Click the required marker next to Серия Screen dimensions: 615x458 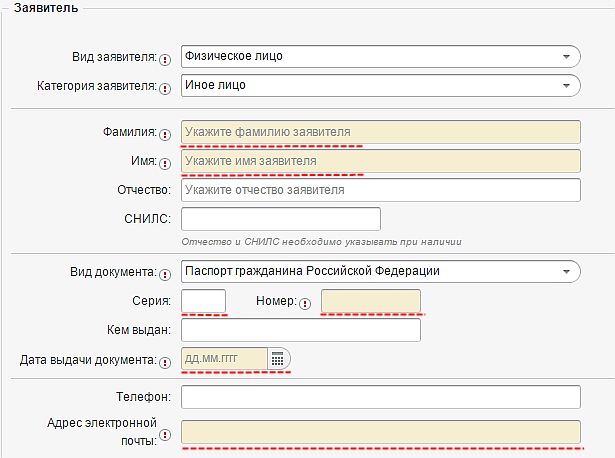click(165, 303)
